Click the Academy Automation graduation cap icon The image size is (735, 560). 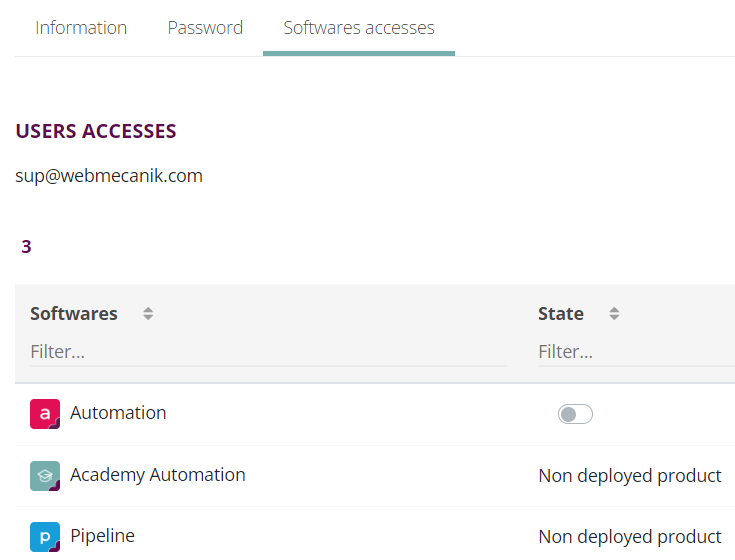(45, 476)
